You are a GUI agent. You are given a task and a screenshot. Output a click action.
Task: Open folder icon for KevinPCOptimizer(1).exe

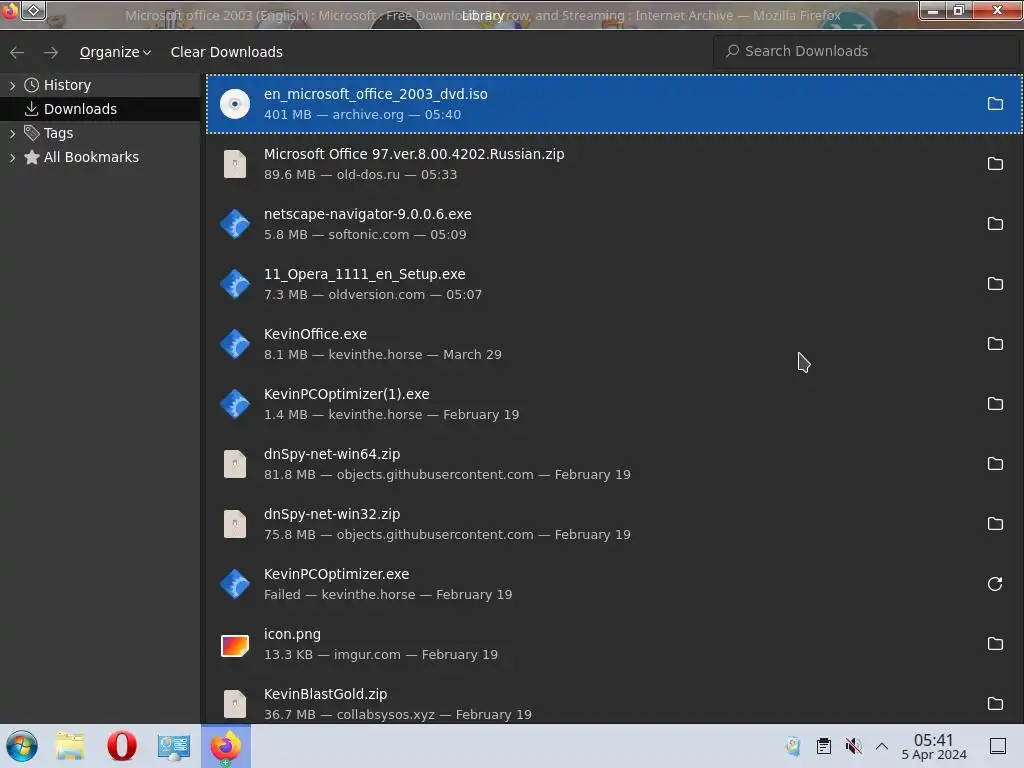tap(995, 404)
